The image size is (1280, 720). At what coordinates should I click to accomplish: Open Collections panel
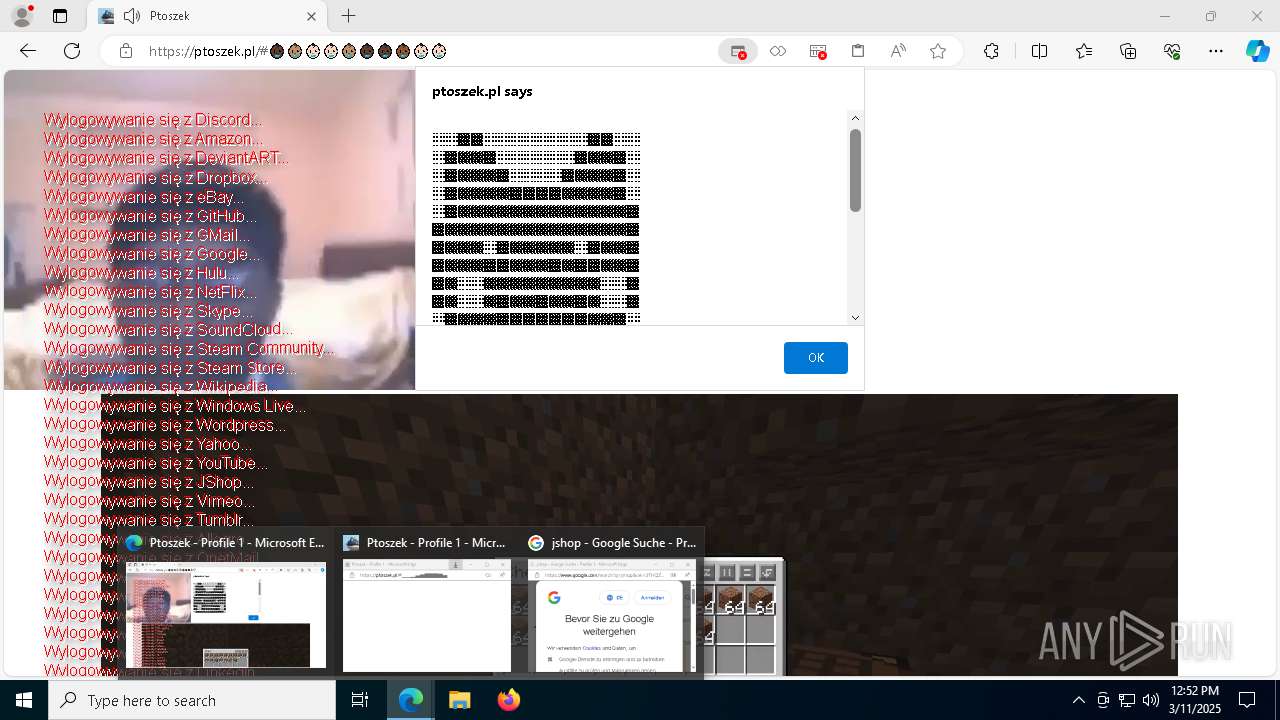(x=1128, y=51)
